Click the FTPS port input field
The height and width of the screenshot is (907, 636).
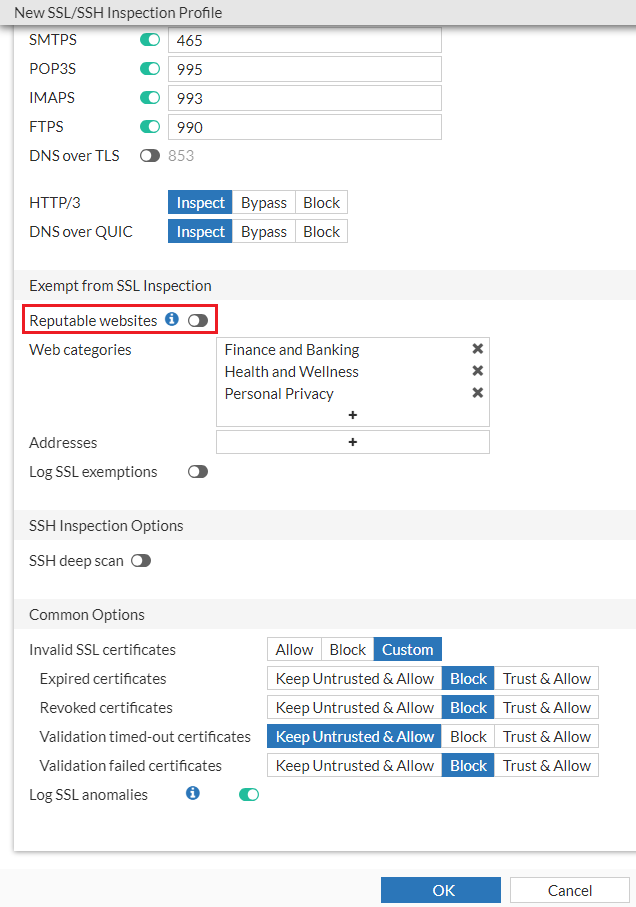305,128
